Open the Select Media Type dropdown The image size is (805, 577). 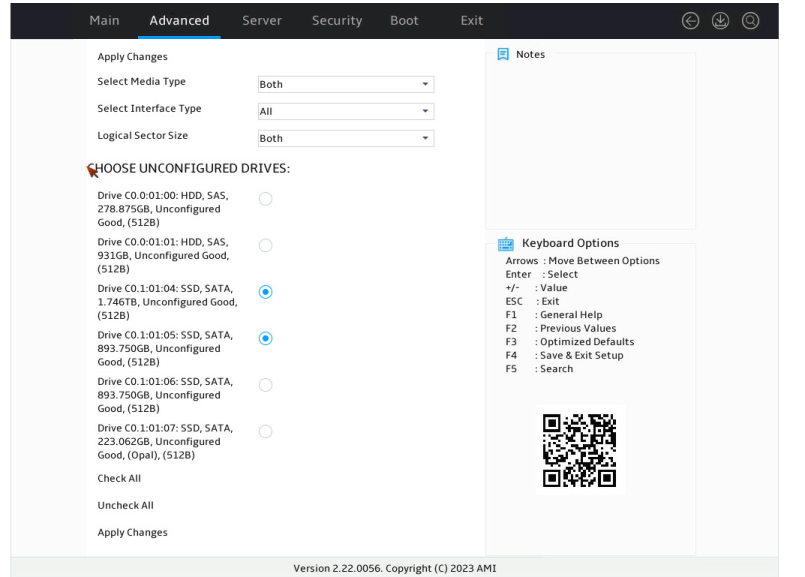point(346,84)
